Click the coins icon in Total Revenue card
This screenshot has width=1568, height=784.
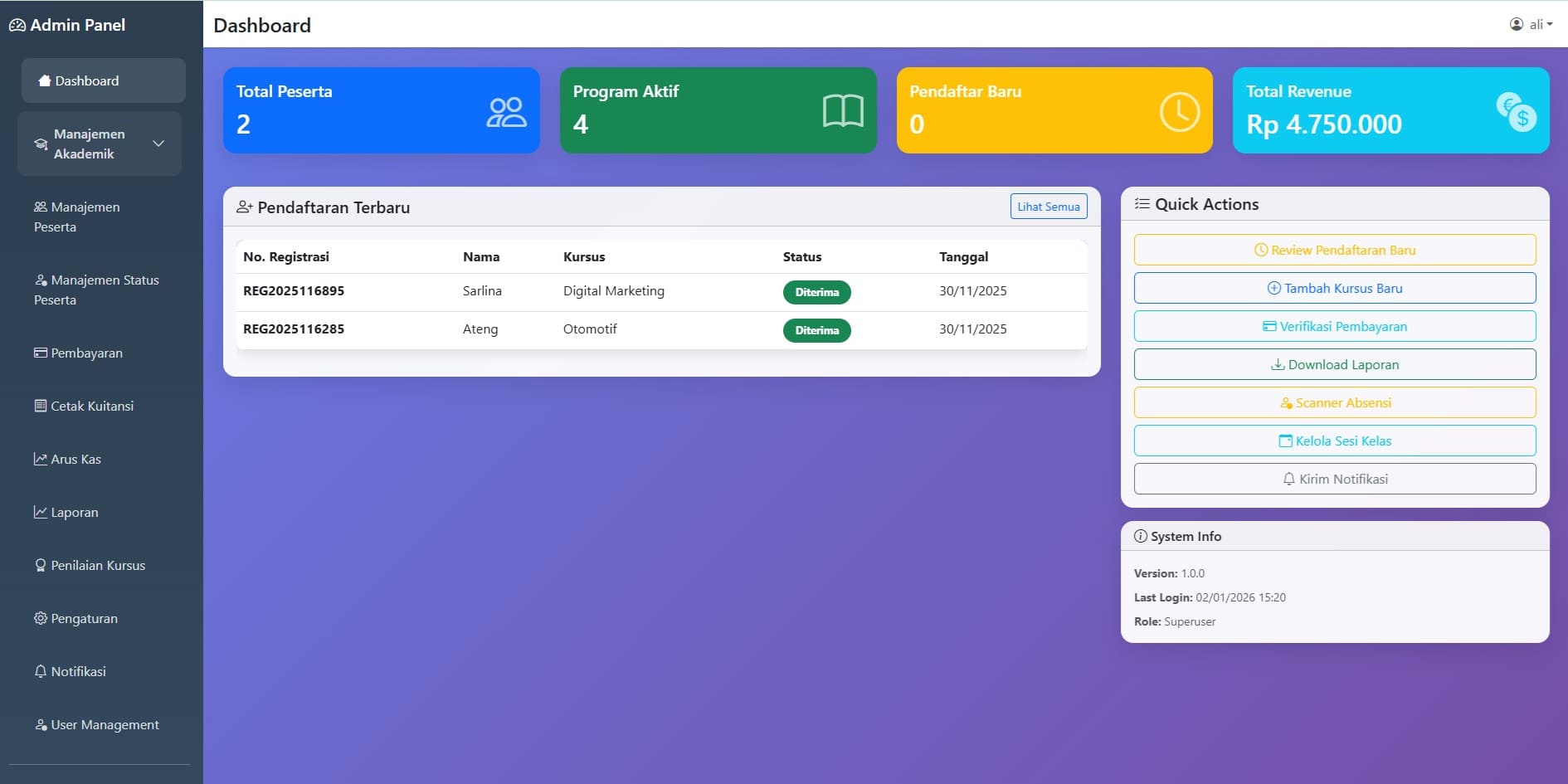tap(1516, 112)
